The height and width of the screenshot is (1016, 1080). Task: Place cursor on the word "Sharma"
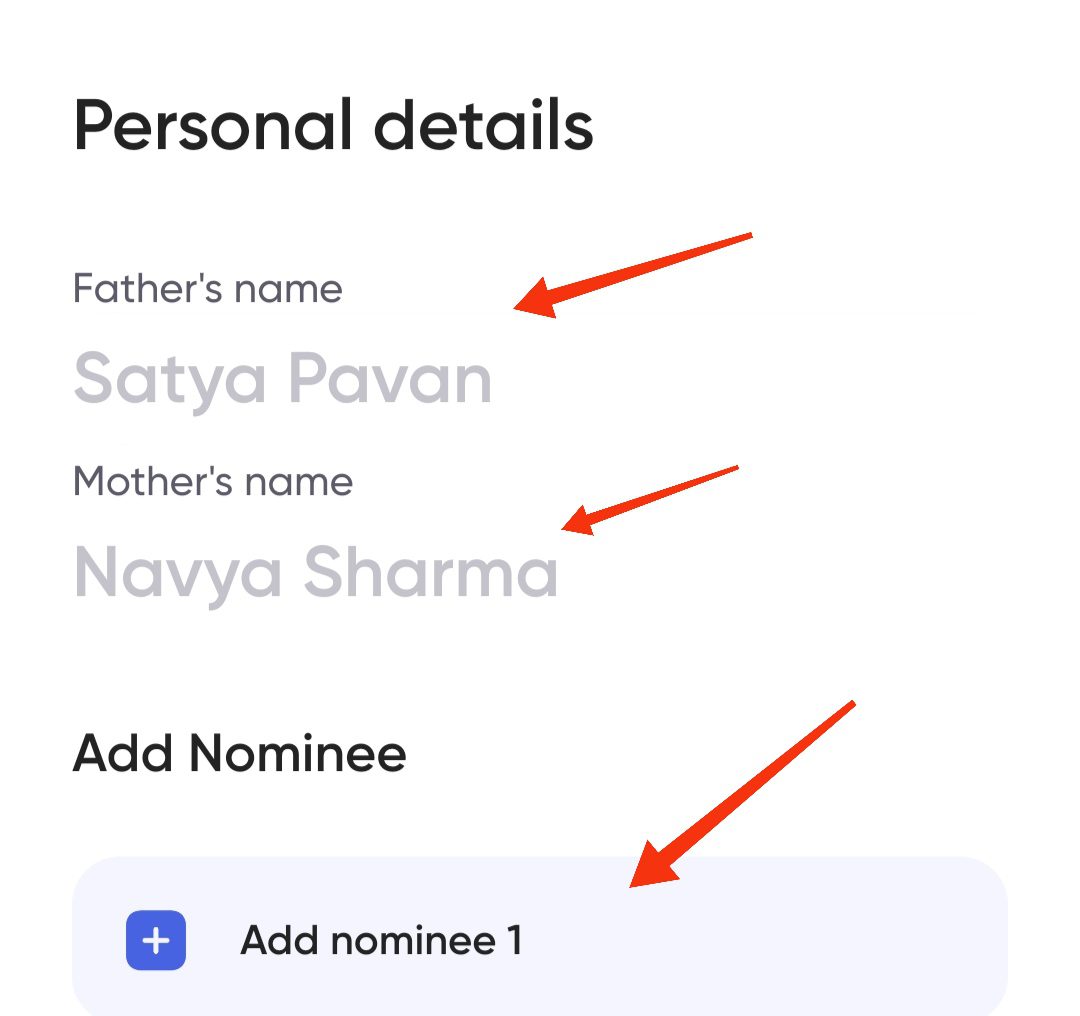click(x=430, y=572)
